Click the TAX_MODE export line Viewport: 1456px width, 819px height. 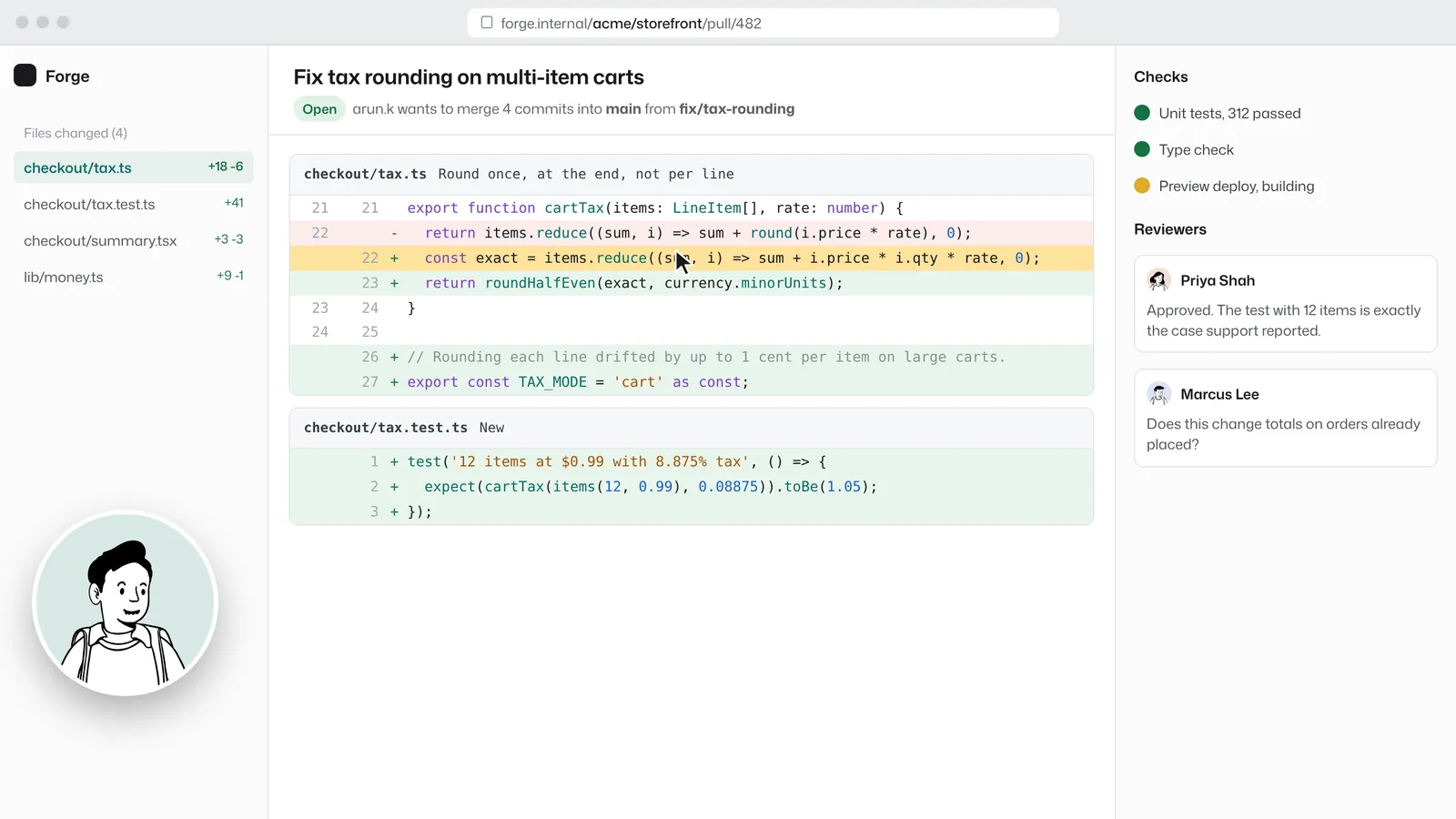pos(692,382)
